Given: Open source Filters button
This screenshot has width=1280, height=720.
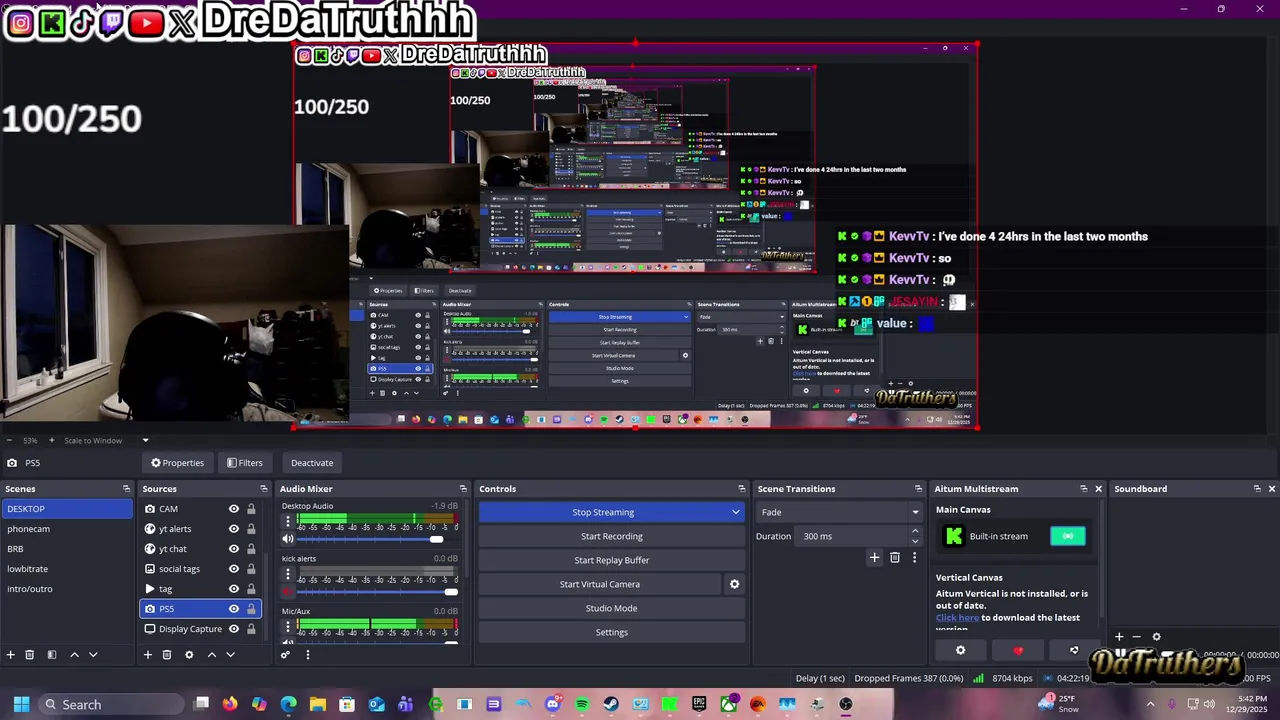Looking at the screenshot, I should 244,463.
